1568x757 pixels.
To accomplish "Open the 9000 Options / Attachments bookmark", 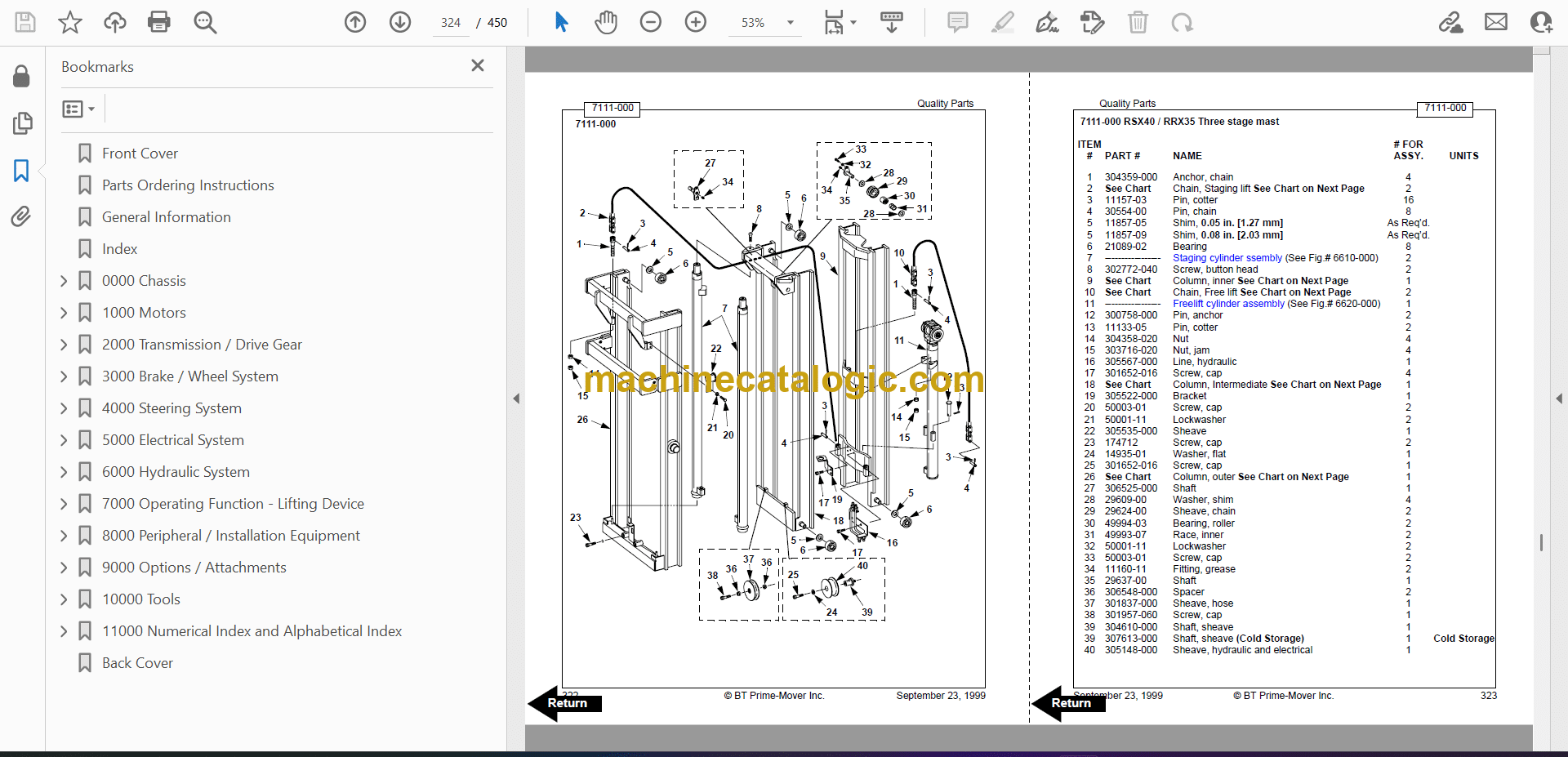I will (194, 568).
